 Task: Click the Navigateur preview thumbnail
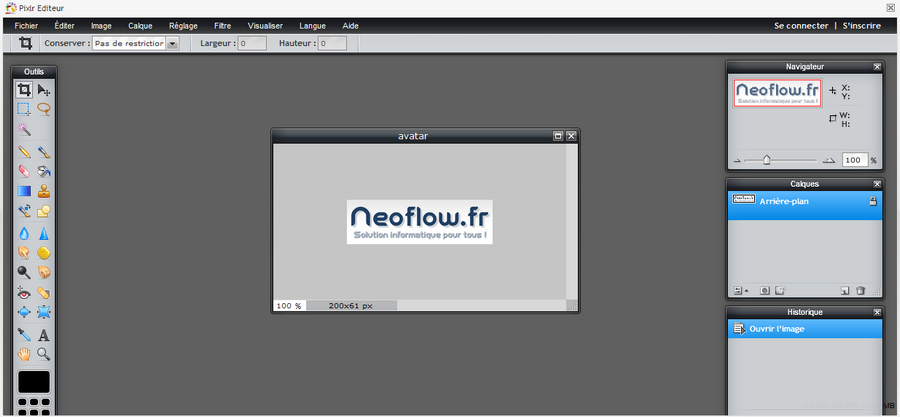(777, 92)
